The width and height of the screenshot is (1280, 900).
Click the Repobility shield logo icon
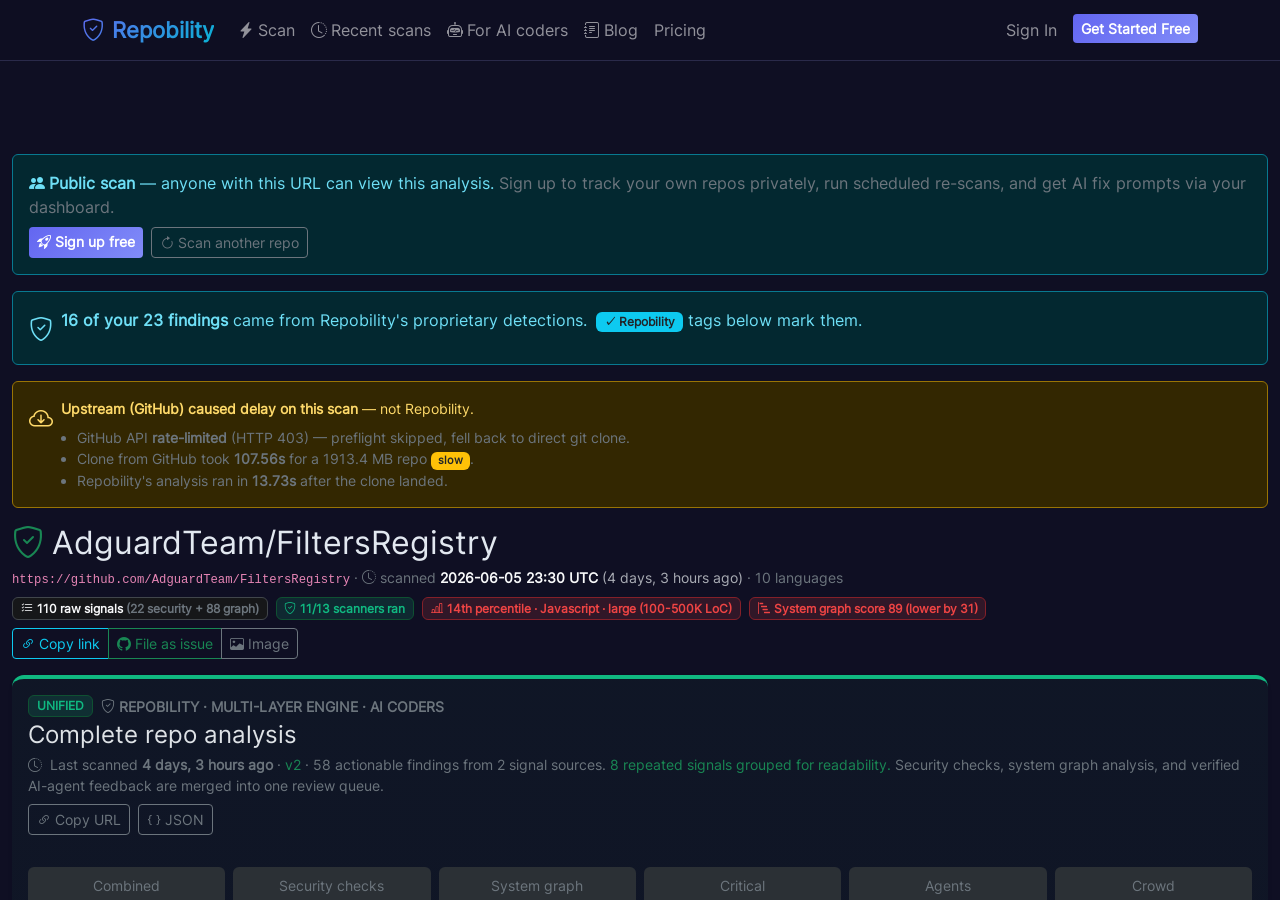[93, 30]
